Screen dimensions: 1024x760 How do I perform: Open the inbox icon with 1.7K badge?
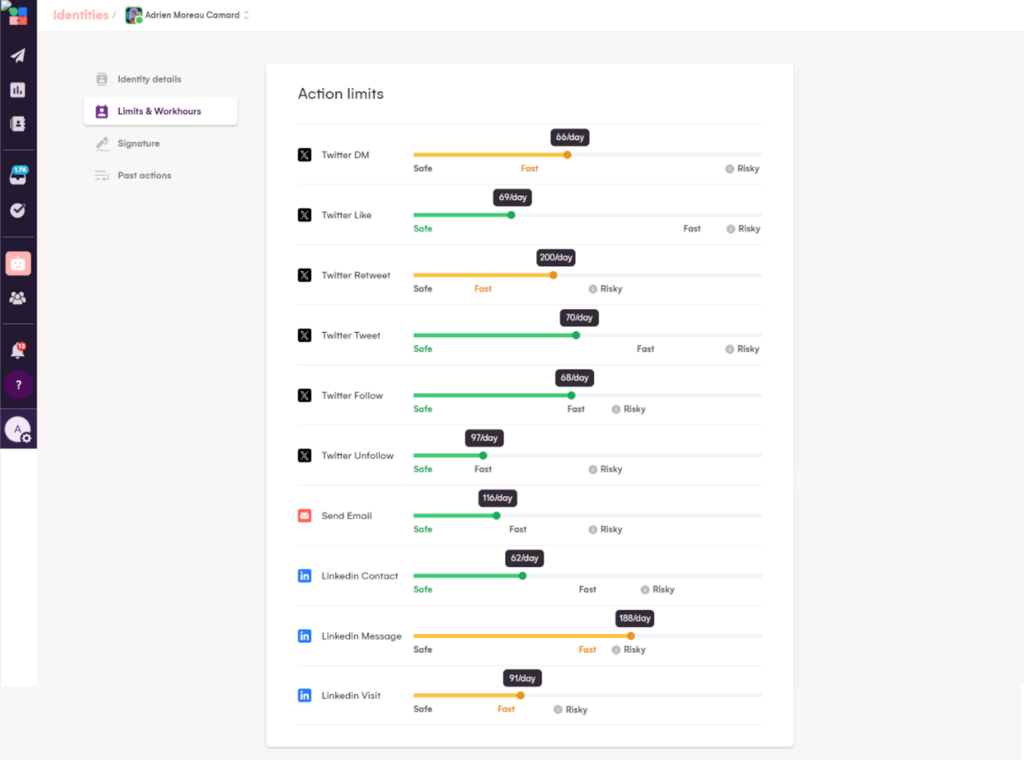pos(18,176)
